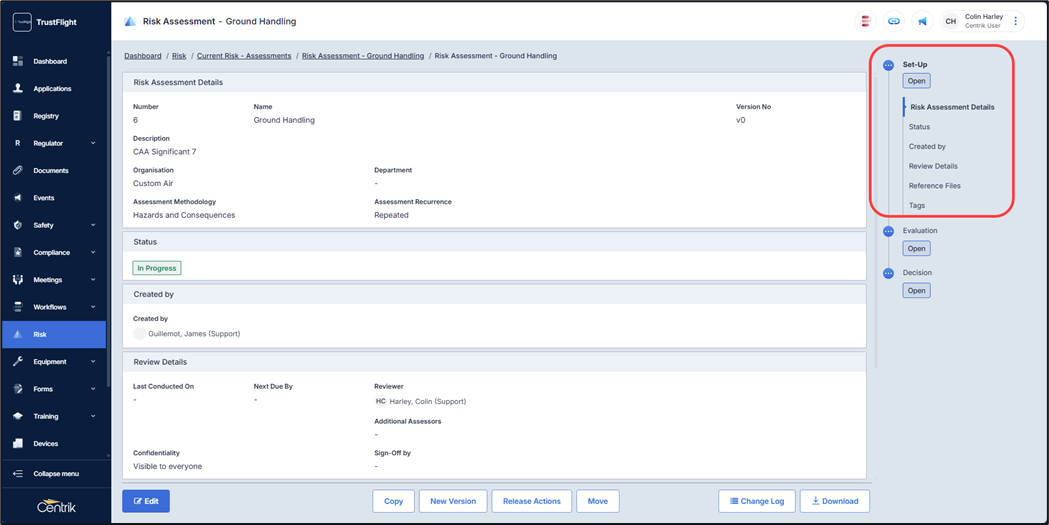The image size is (1049, 525).
Task: Click the Devices icon in sidebar
Action: [x=18, y=443]
